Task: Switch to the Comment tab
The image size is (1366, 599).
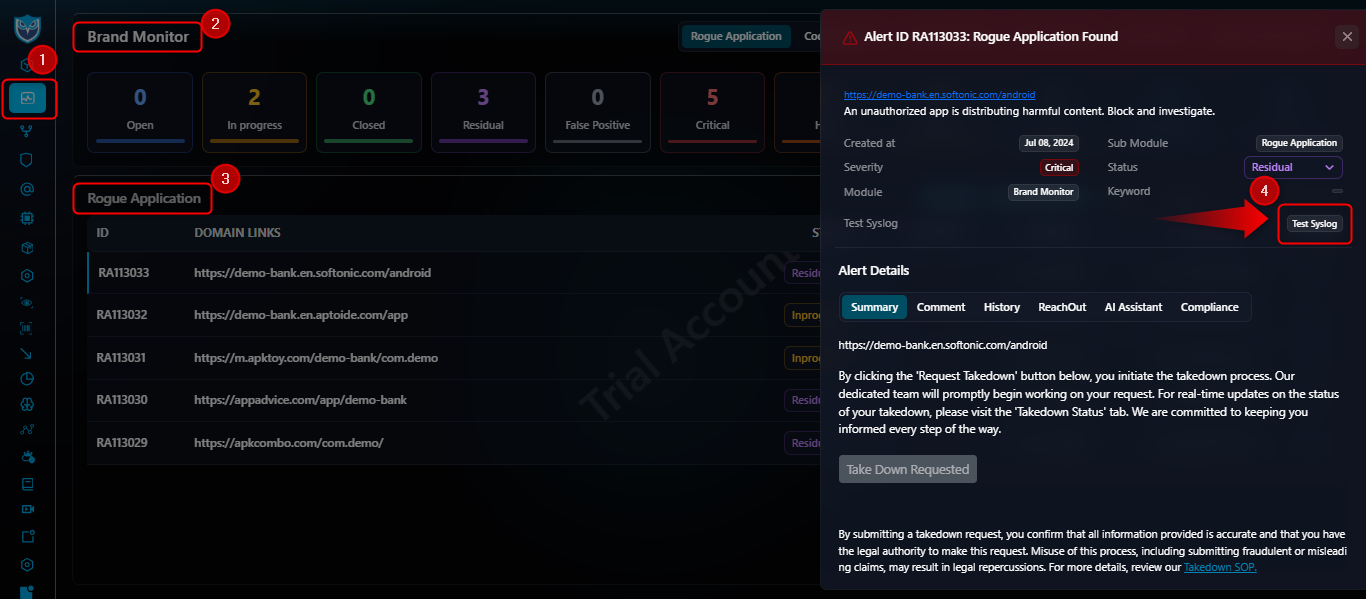Action: (941, 307)
